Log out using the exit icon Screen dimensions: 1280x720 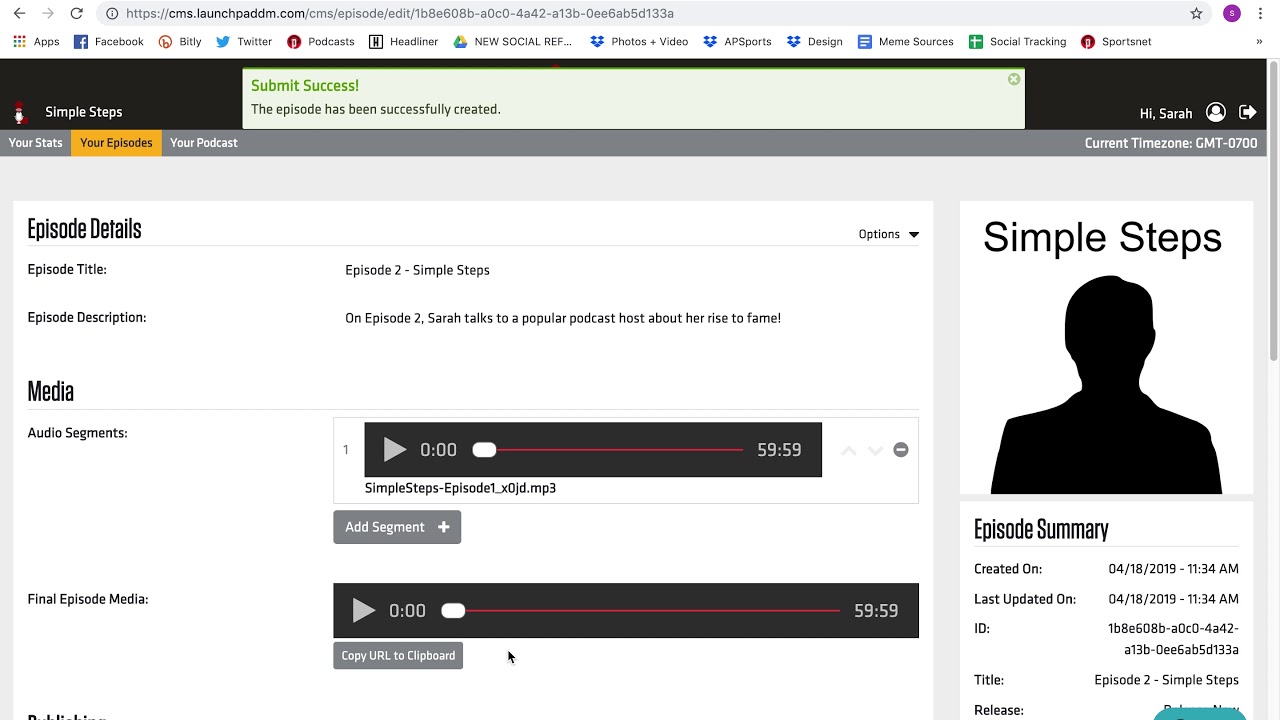[x=1248, y=112]
